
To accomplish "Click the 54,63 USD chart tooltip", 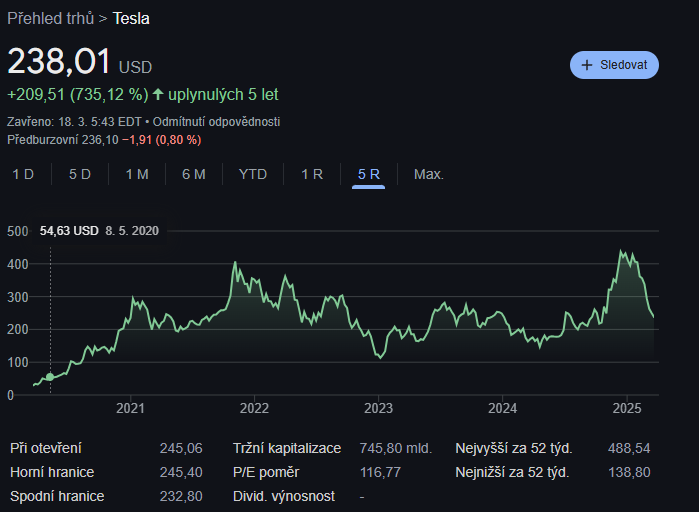I will [x=99, y=231].
